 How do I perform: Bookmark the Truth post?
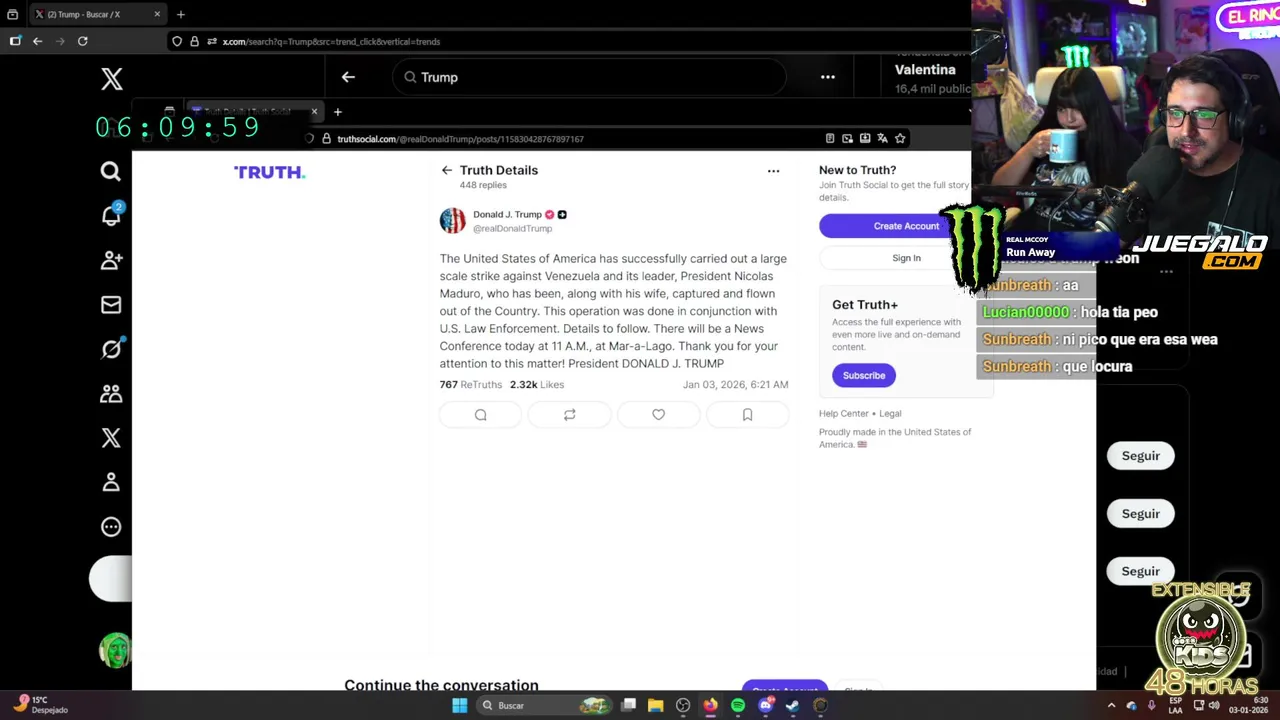click(x=747, y=415)
